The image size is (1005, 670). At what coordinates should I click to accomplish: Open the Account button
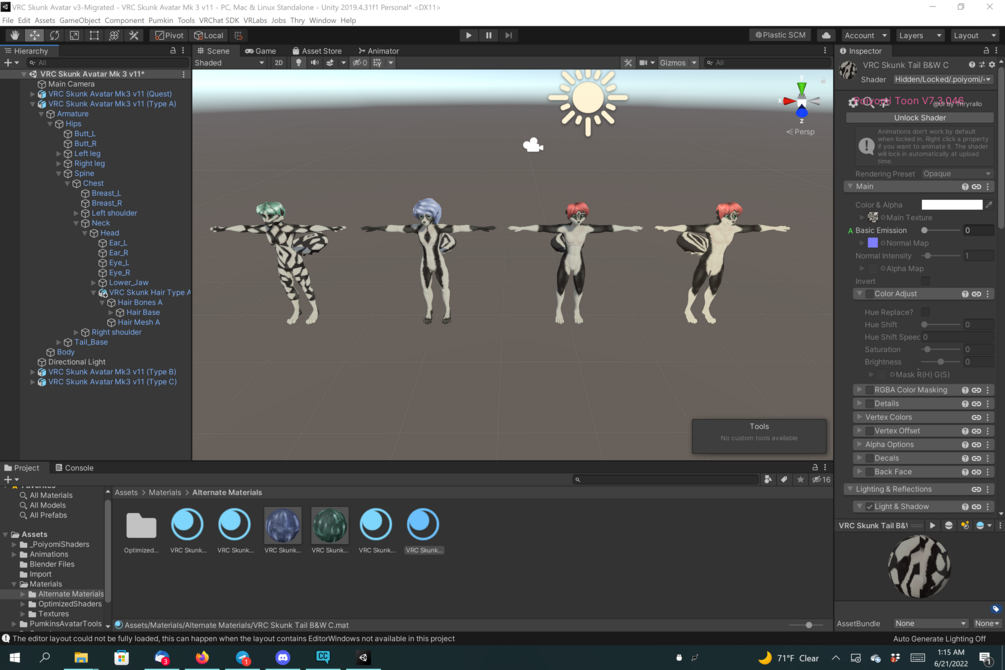click(865, 35)
